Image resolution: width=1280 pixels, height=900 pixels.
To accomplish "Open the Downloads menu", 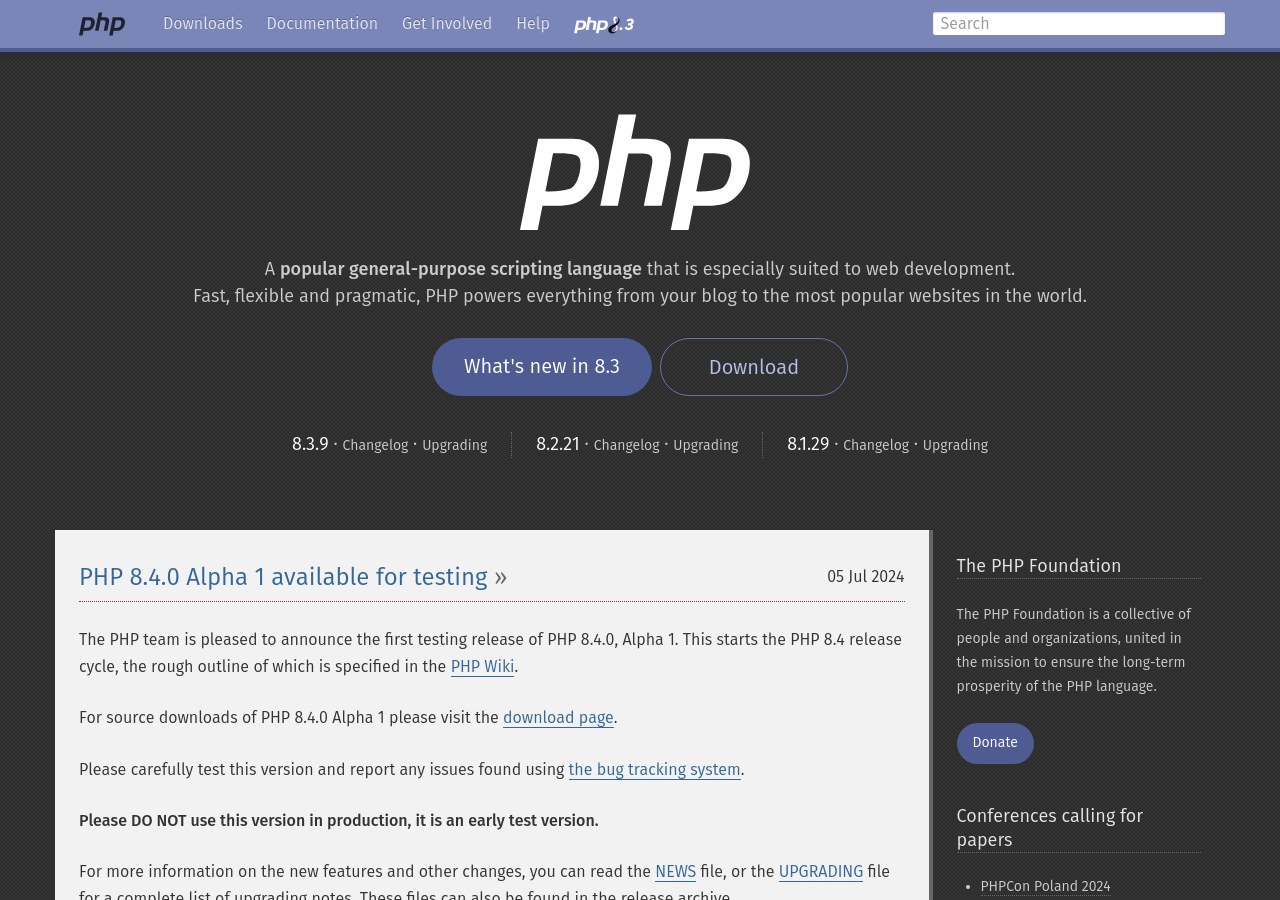I will coord(202,24).
